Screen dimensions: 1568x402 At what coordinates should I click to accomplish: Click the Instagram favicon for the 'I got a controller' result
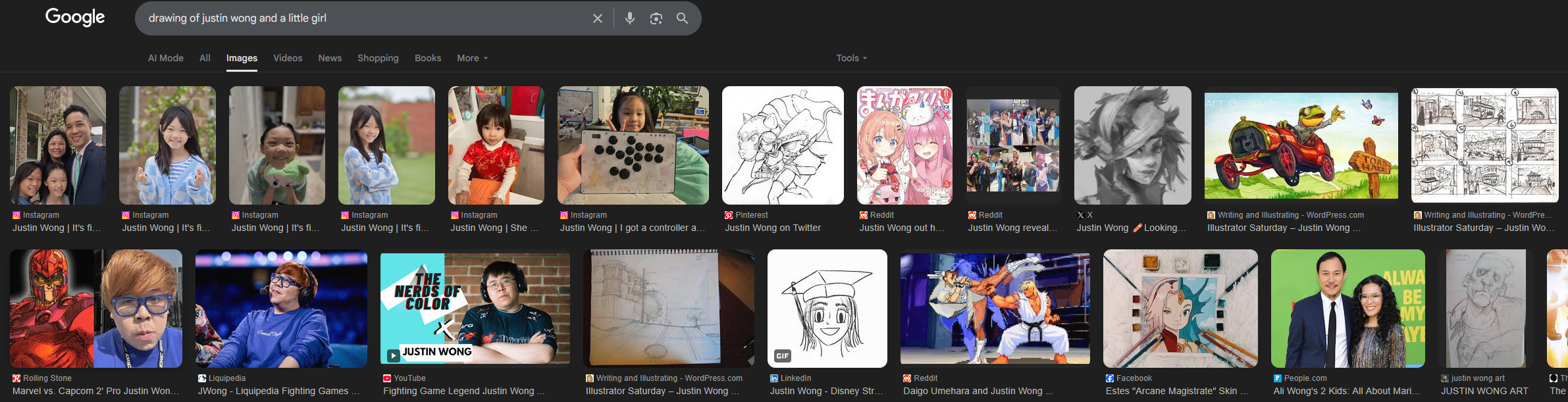pos(564,215)
